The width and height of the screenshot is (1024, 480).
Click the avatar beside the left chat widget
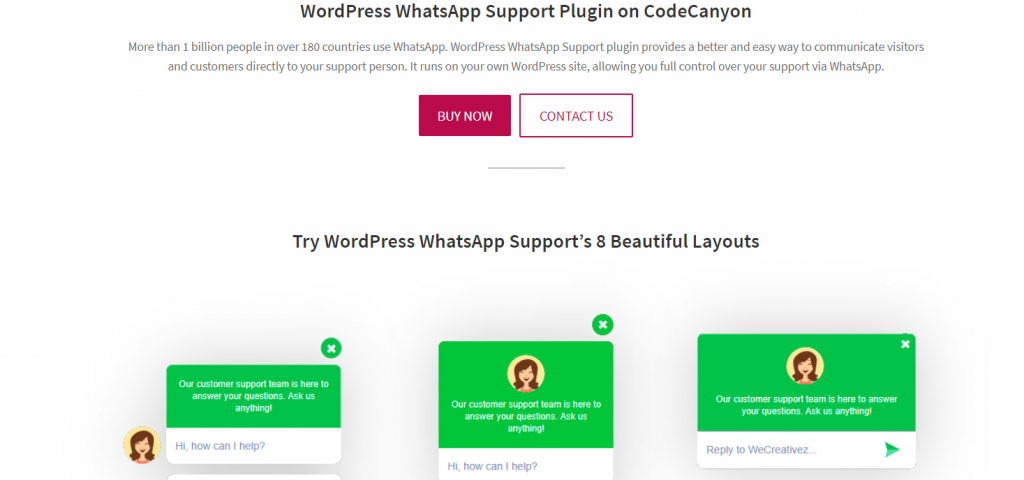142,445
